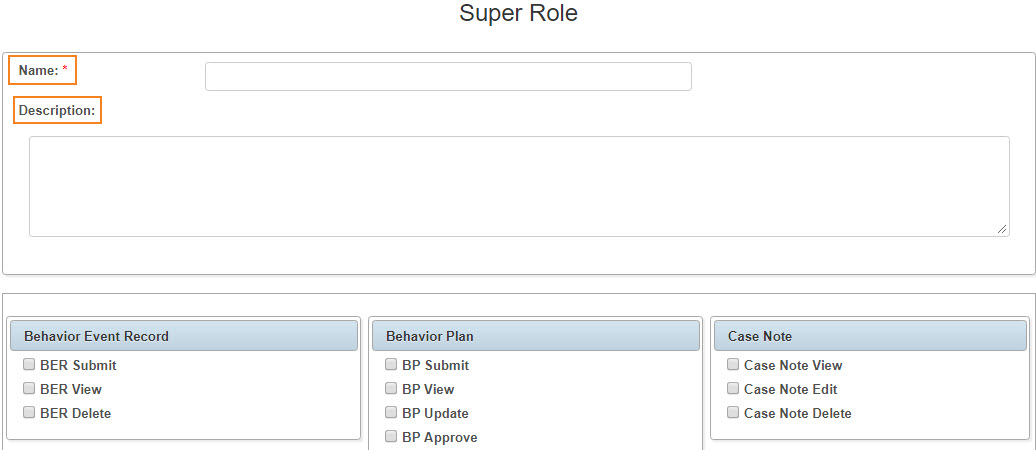The height and width of the screenshot is (450, 1036).
Task: Enable BP Submit permission
Action: coord(391,364)
